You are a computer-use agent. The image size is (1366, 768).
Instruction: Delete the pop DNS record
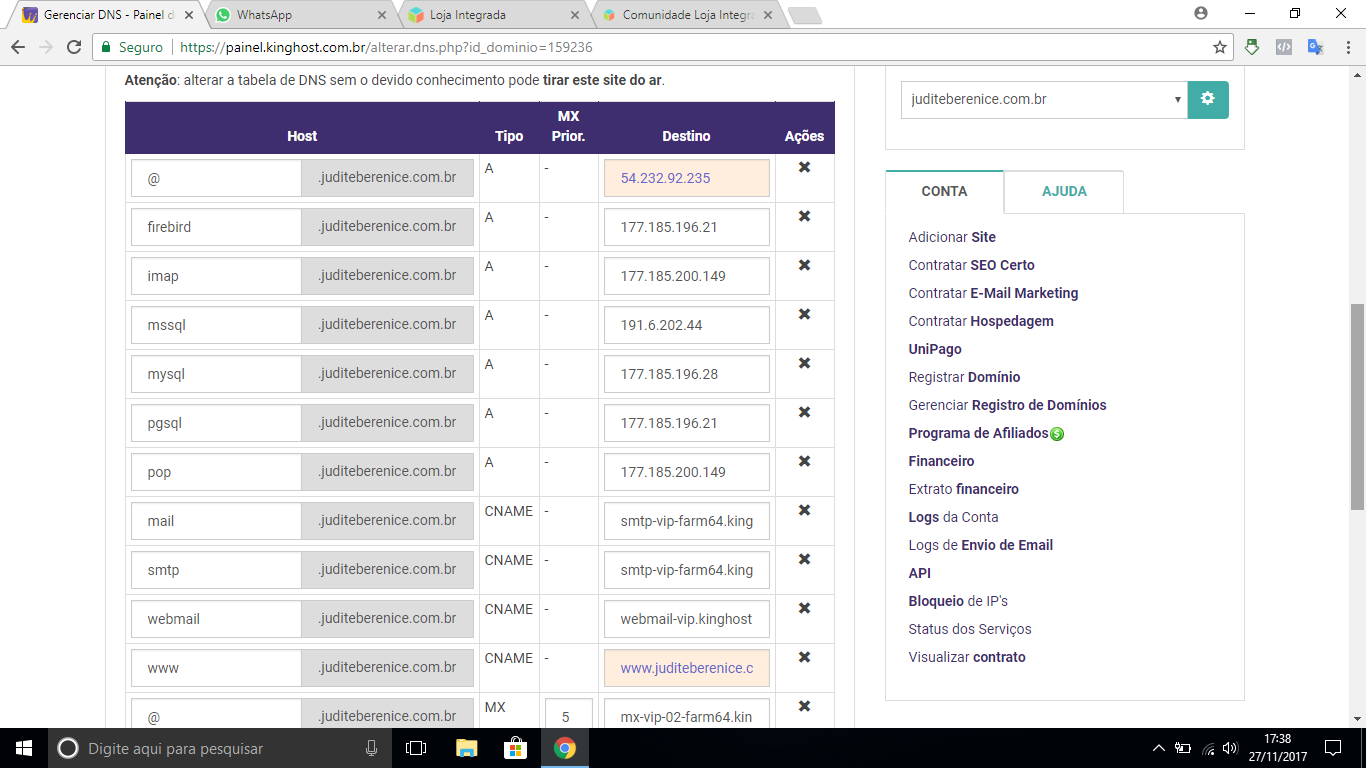tap(804, 461)
